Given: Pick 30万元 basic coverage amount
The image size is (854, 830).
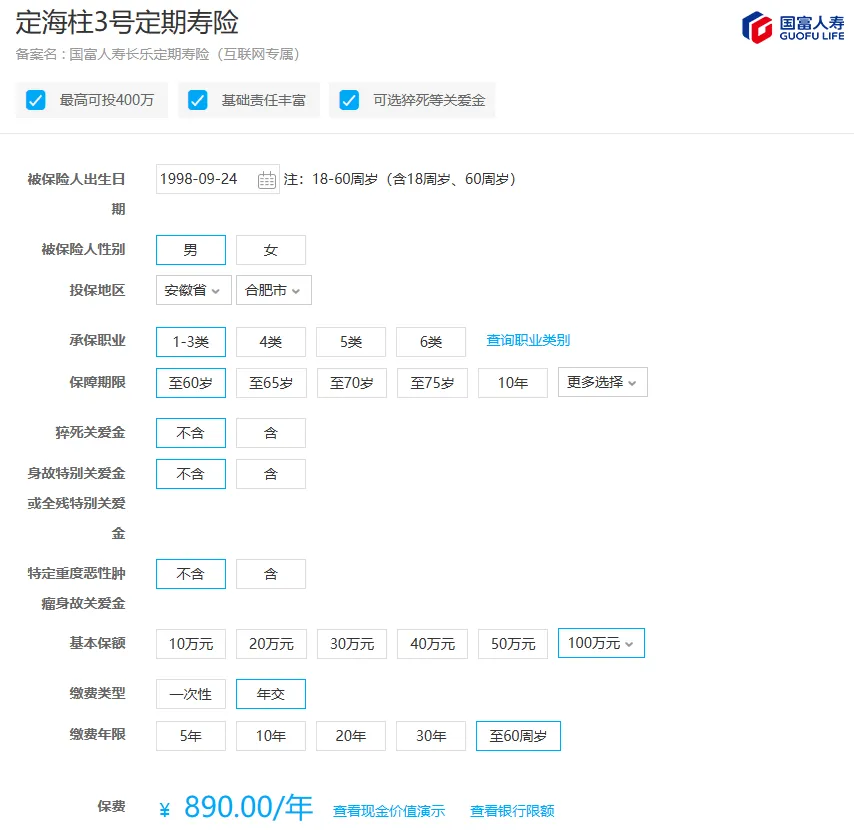Looking at the screenshot, I should point(352,644).
